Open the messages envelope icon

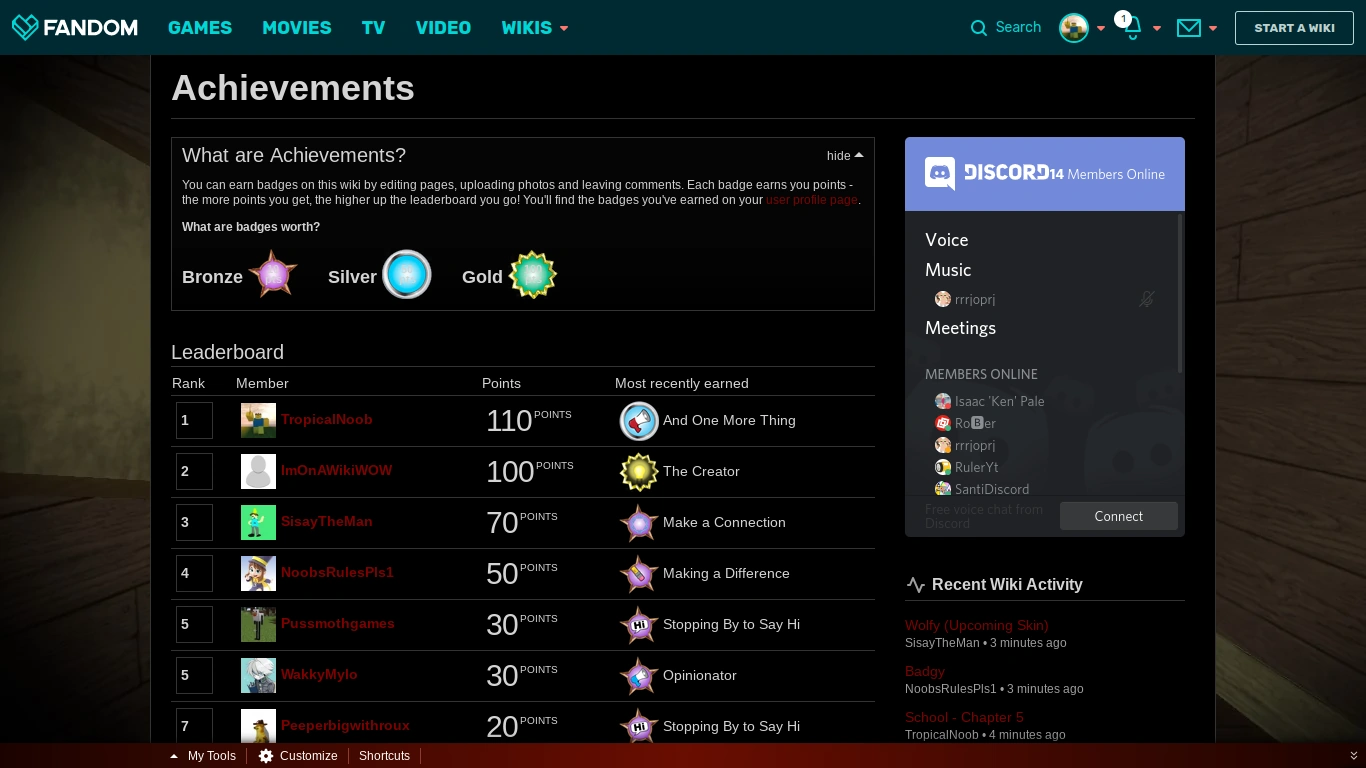pos(1189,28)
